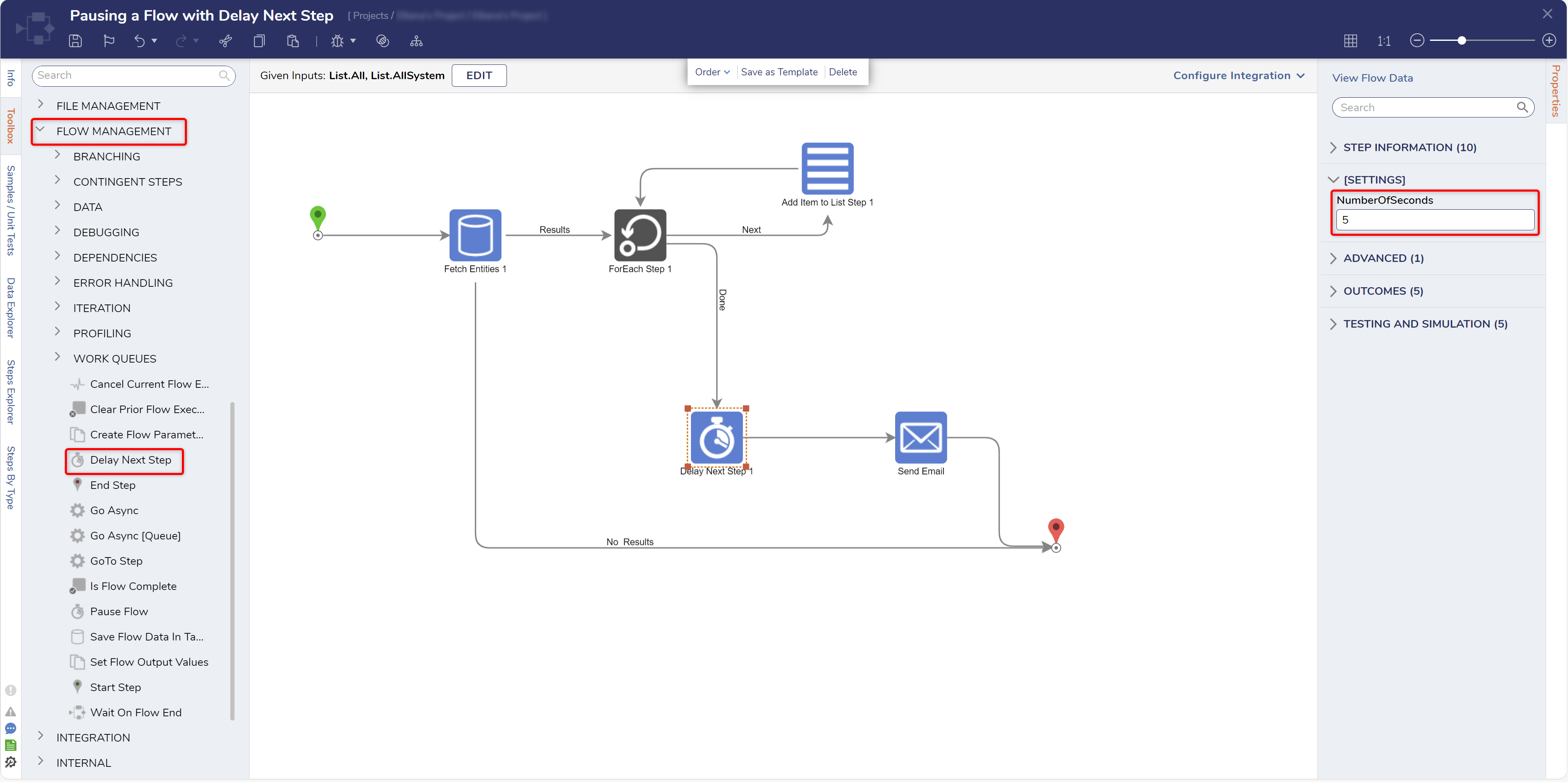Save the flow with the disk icon
Screen dimensions: 1568x782
[x=75, y=41]
